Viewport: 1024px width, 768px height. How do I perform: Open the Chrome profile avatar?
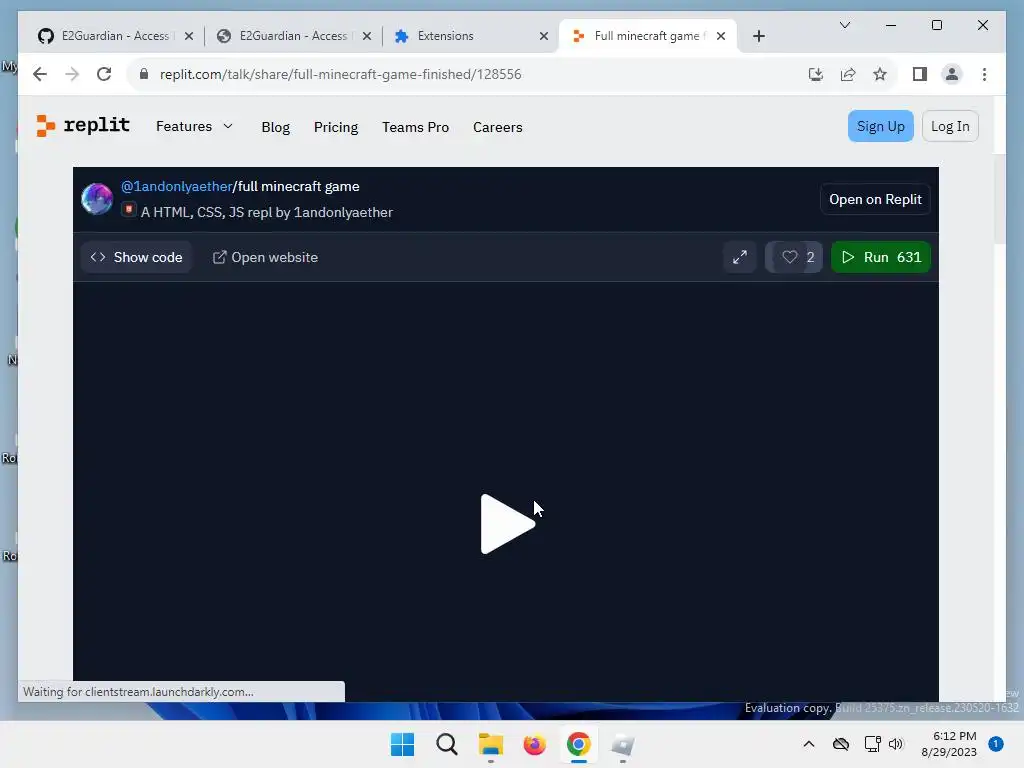(952, 74)
